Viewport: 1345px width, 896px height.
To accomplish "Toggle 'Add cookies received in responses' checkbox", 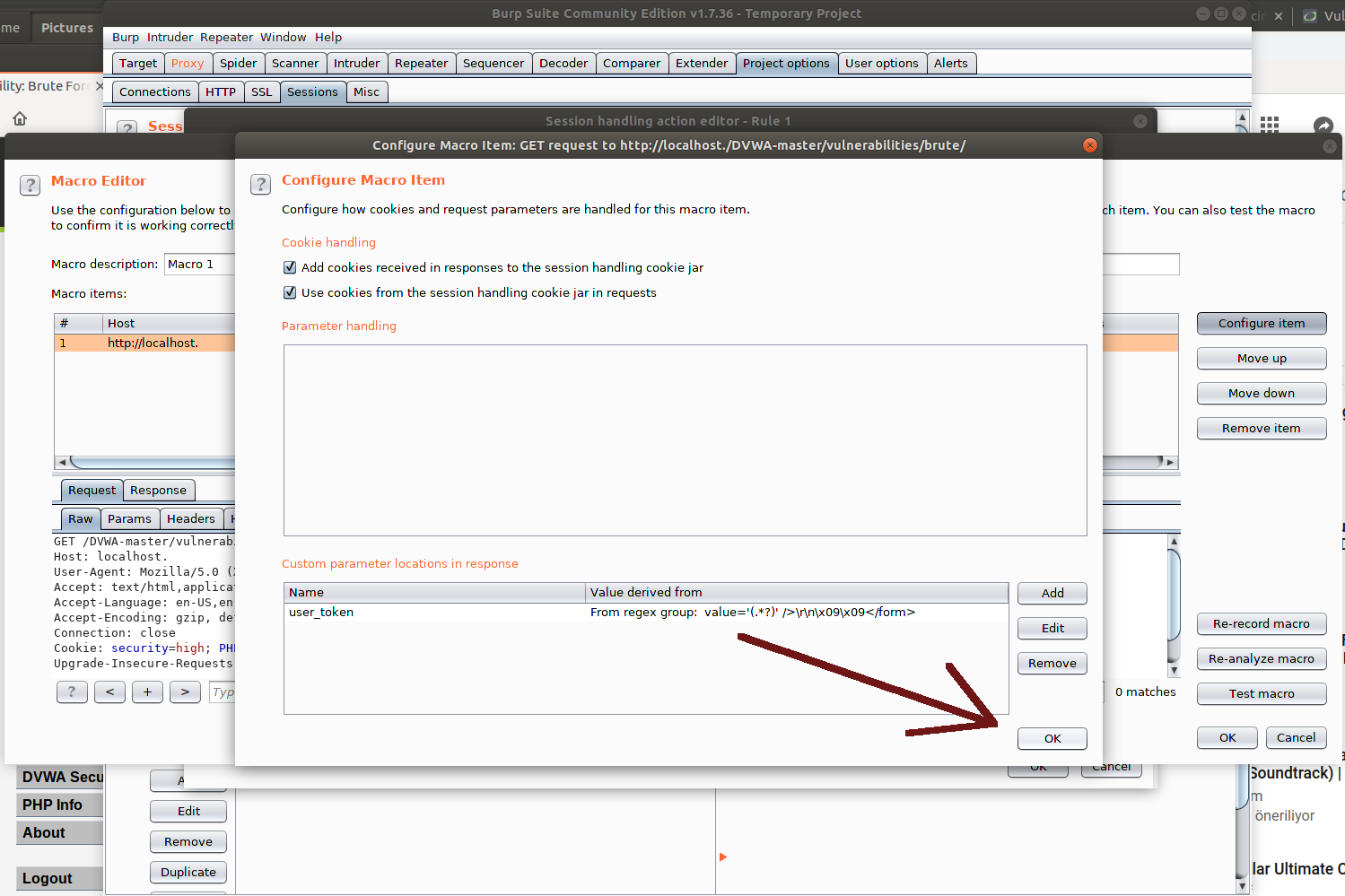I will 290,267.
